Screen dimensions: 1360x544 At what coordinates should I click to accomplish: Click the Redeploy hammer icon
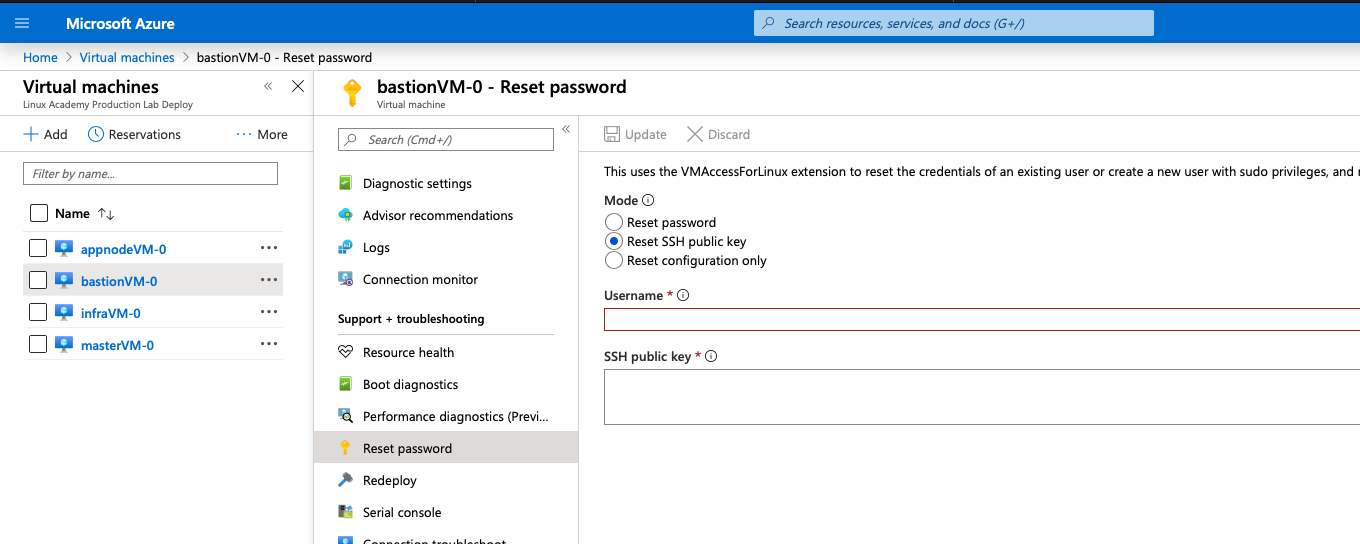coord(346,480)
